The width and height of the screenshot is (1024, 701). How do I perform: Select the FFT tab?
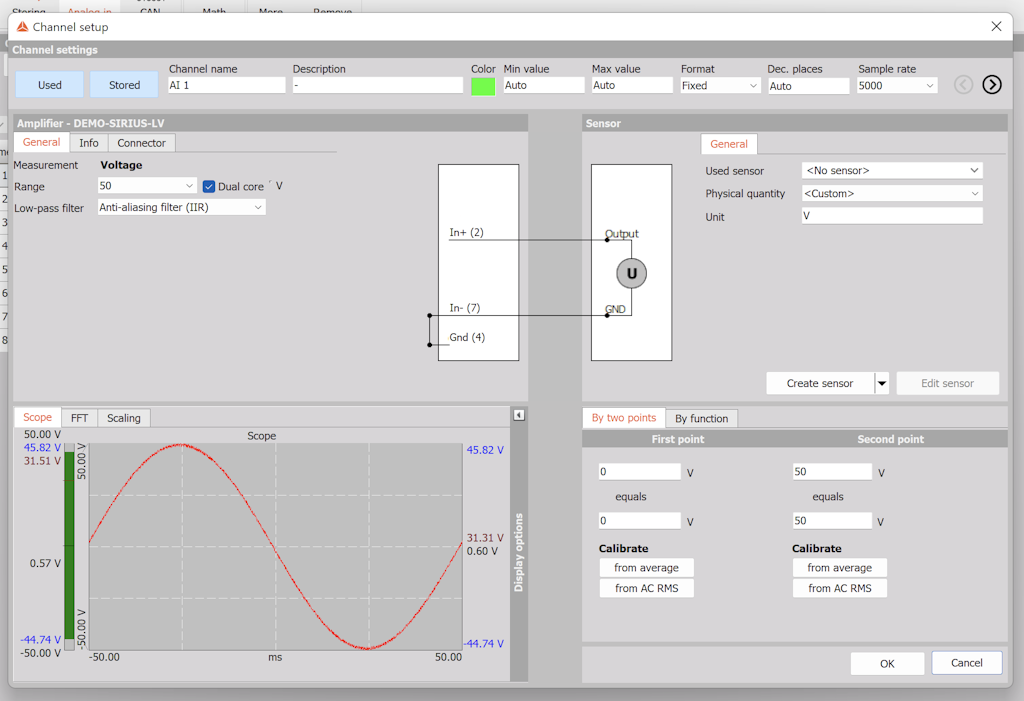(79, 418)
